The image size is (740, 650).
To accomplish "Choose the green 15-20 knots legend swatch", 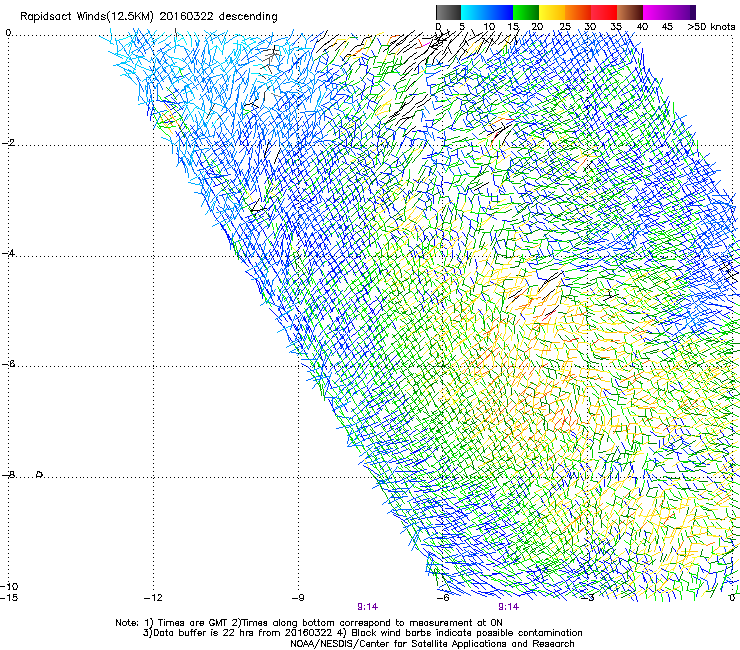I will (526, 12).
